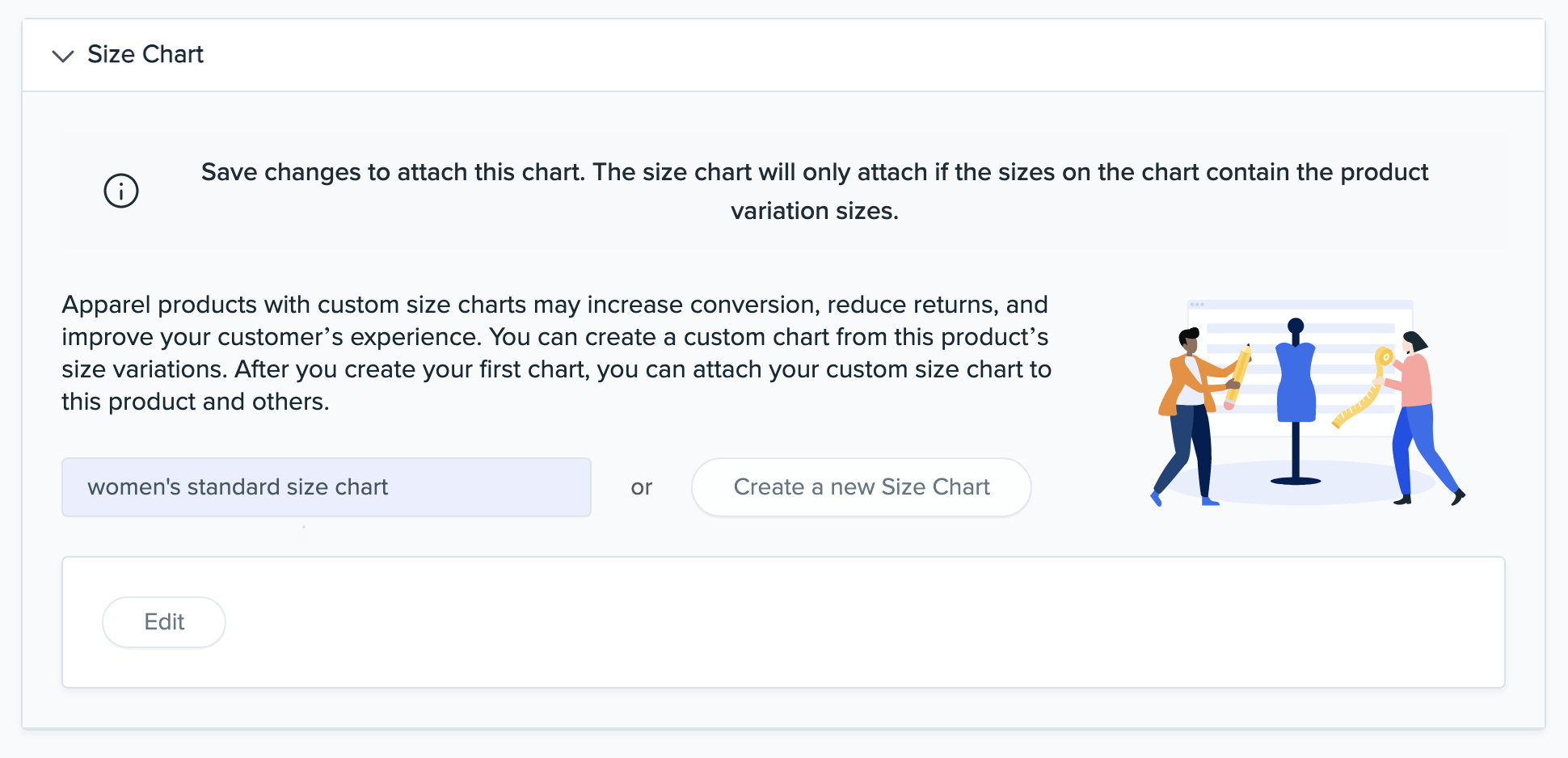Open the women's standard size chart dropdown

click(x=327, y=487)
